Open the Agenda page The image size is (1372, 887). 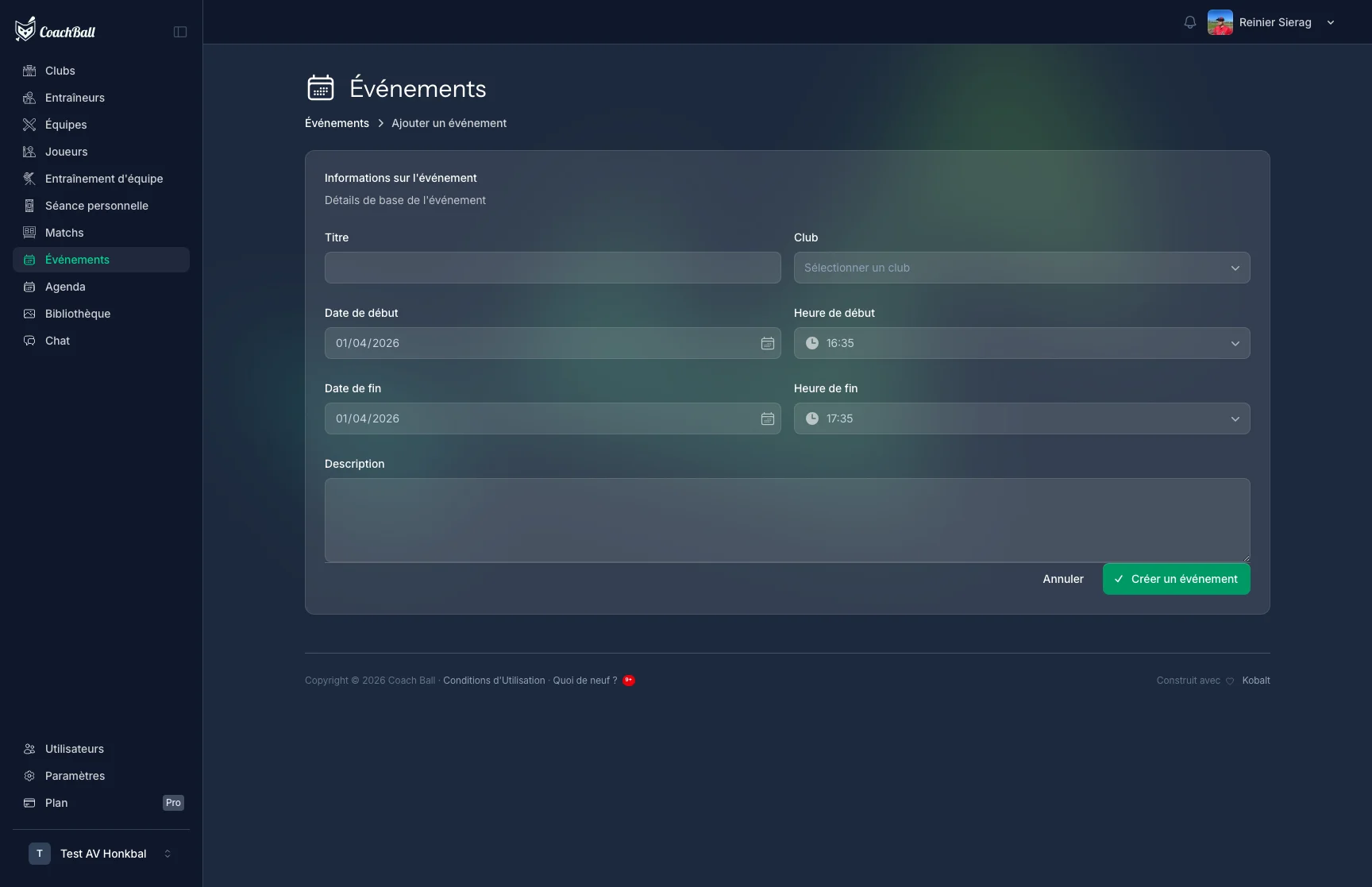tap(101, 287)
